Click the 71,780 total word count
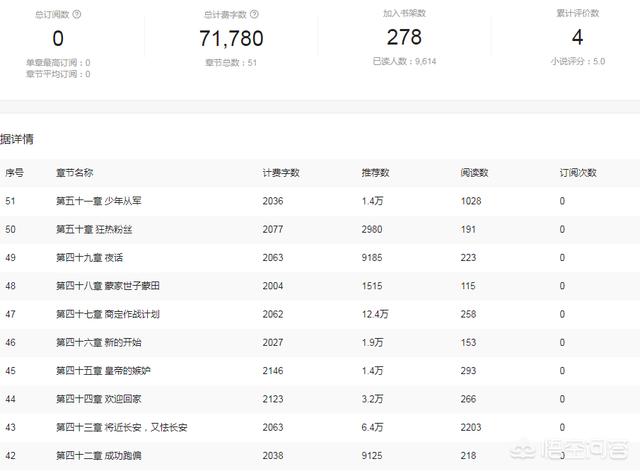Viewport: 640px width, 471px height. click(231, 39)
